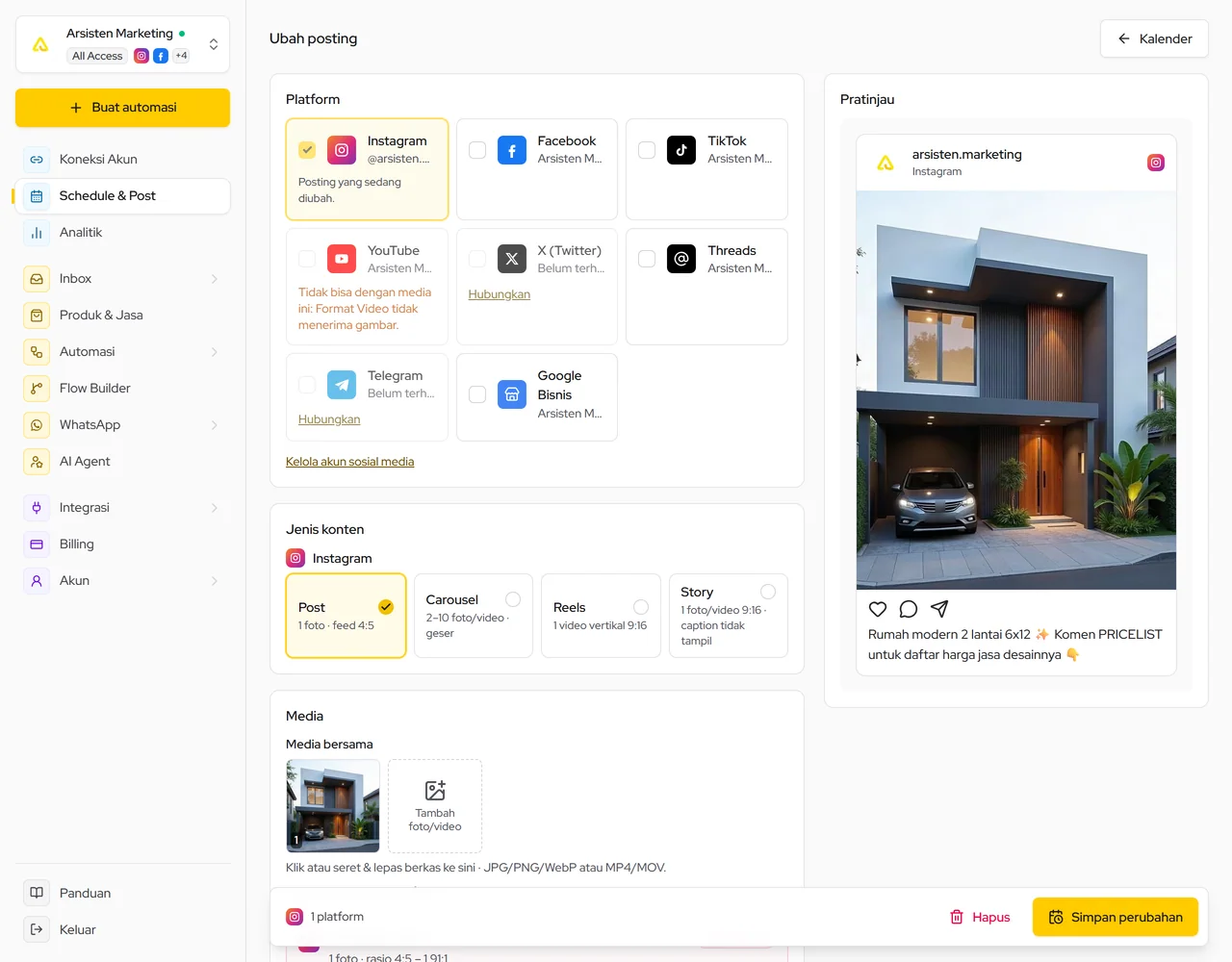Check the Google Bisnis platform checkbox
This screenshot has width=1232, height=962.
click(x=477, y=394)
